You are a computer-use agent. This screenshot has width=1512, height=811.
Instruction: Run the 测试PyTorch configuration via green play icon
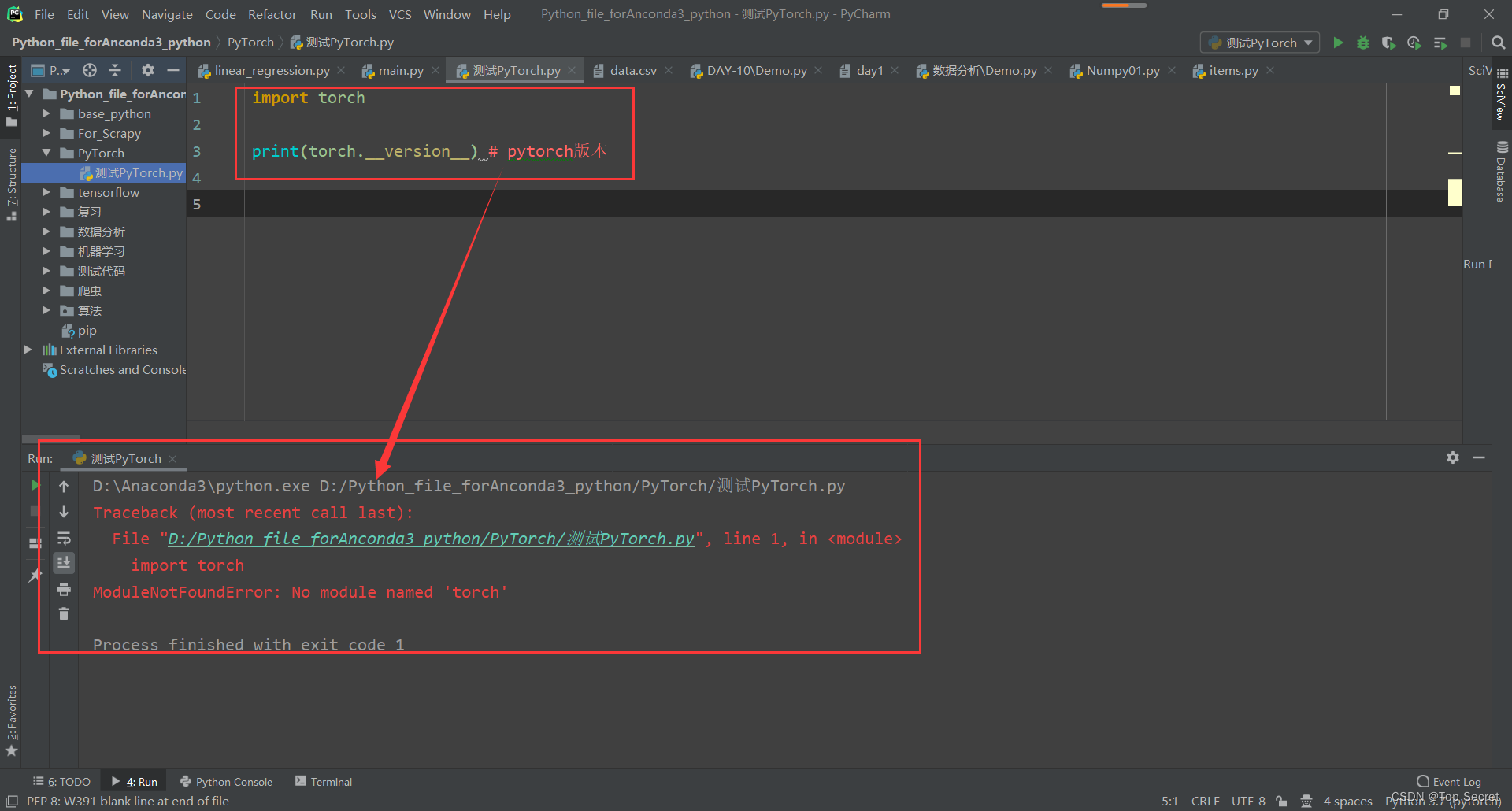1339,43
